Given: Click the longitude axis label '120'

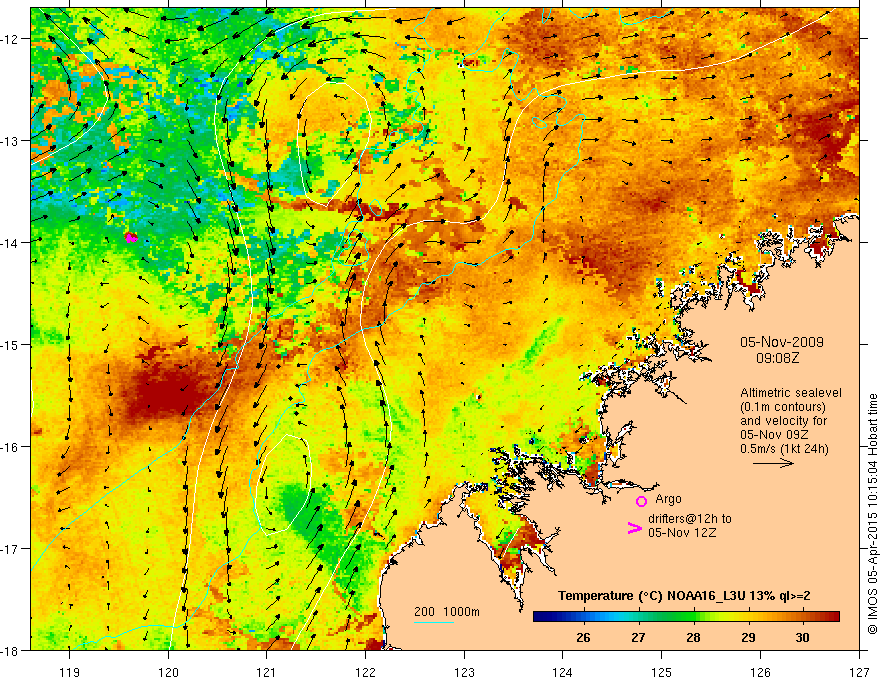Looking at the screenshot, I should pyautogui.click(x=168, y=672).
